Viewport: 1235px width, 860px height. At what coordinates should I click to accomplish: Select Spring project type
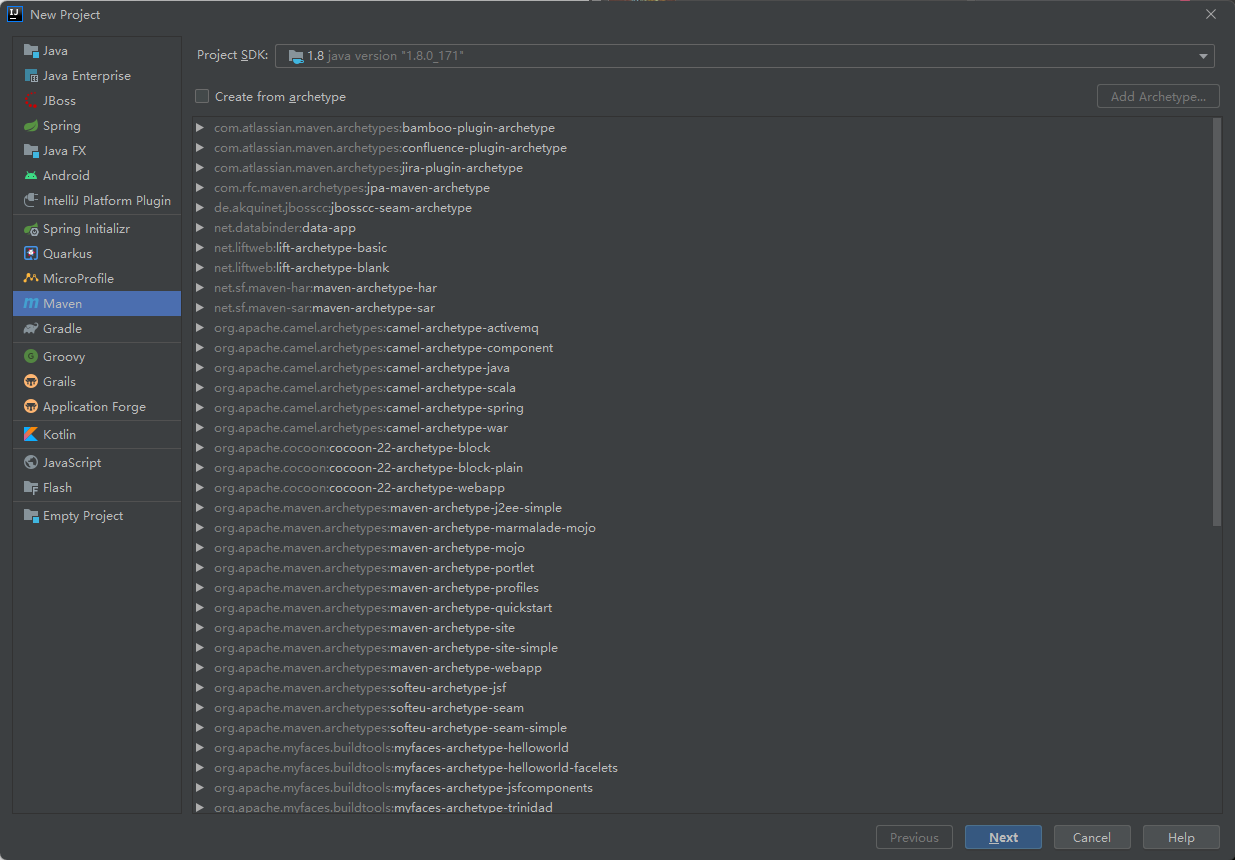coord(97,126)
